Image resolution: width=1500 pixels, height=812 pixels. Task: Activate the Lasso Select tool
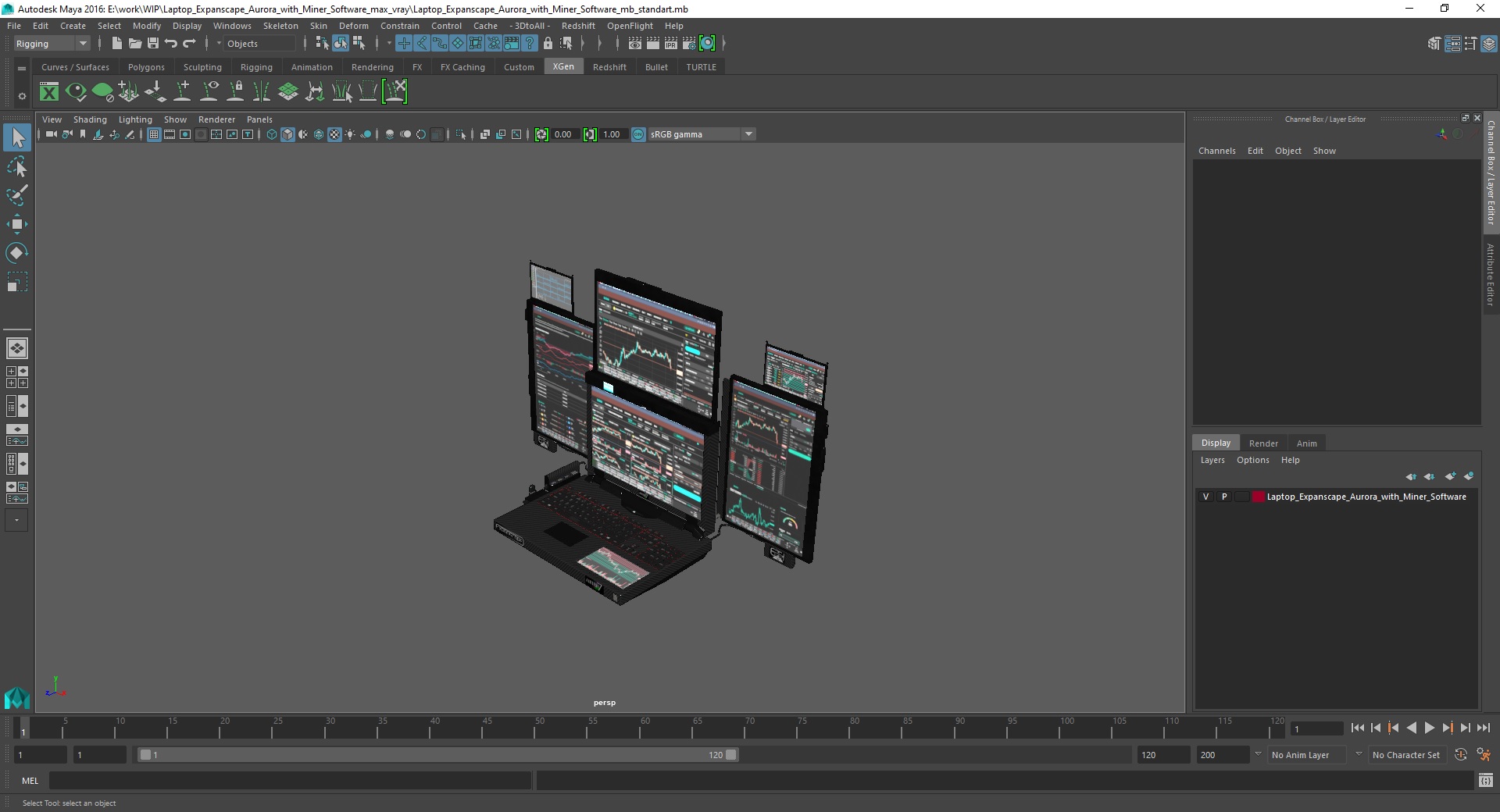point(17,167)
